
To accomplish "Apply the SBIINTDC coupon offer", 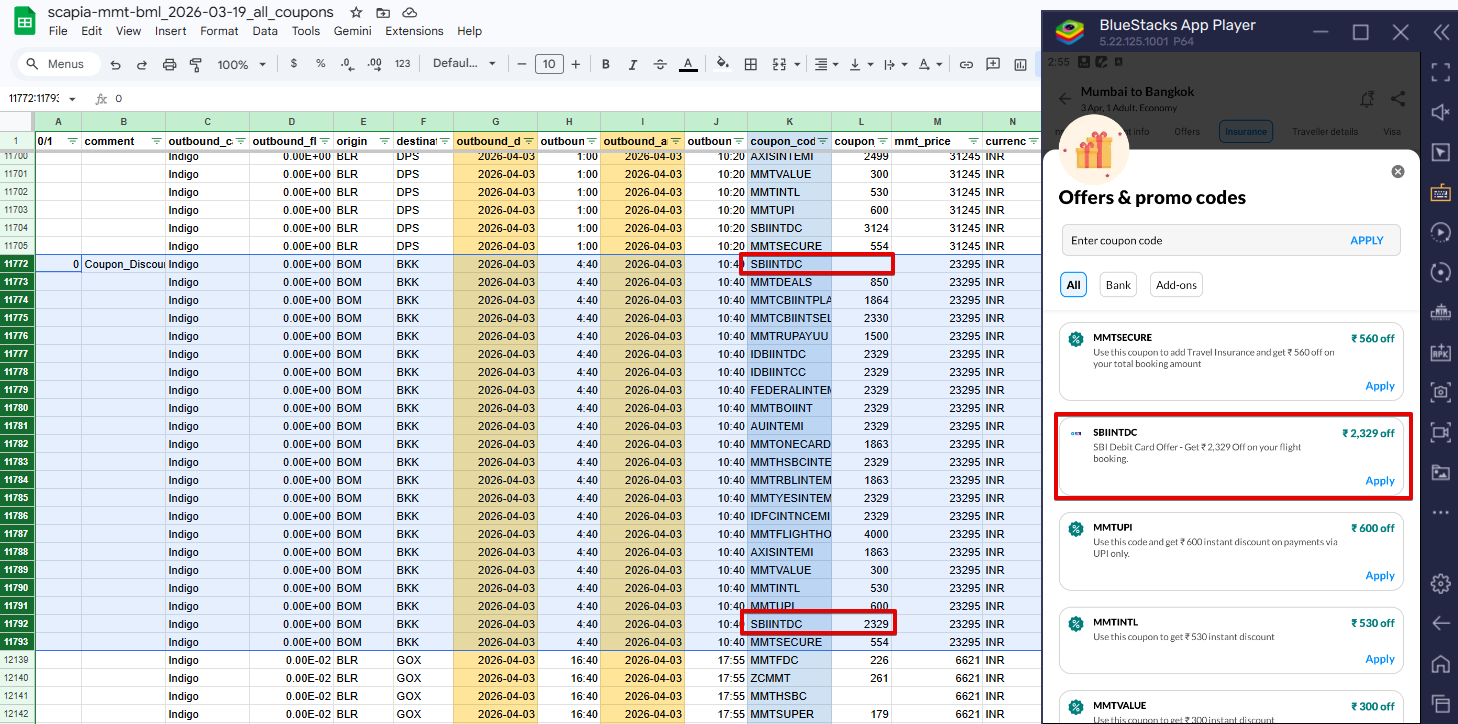I will click(1379, 481).
